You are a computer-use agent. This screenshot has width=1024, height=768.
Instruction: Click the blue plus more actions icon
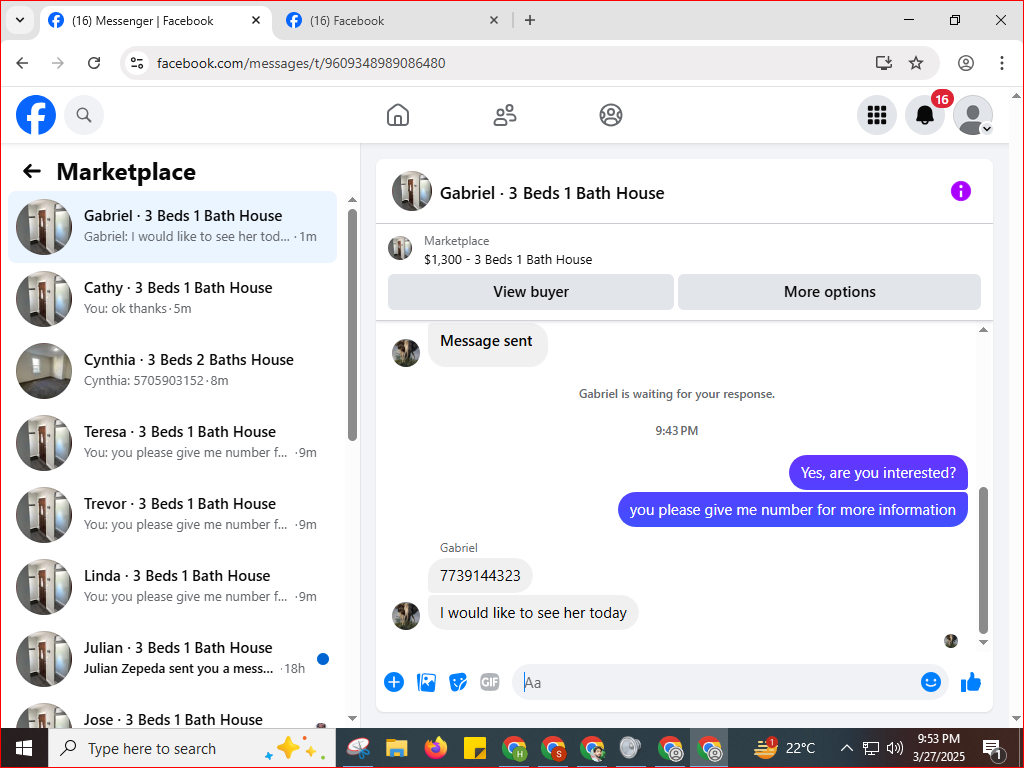[394, 682]
